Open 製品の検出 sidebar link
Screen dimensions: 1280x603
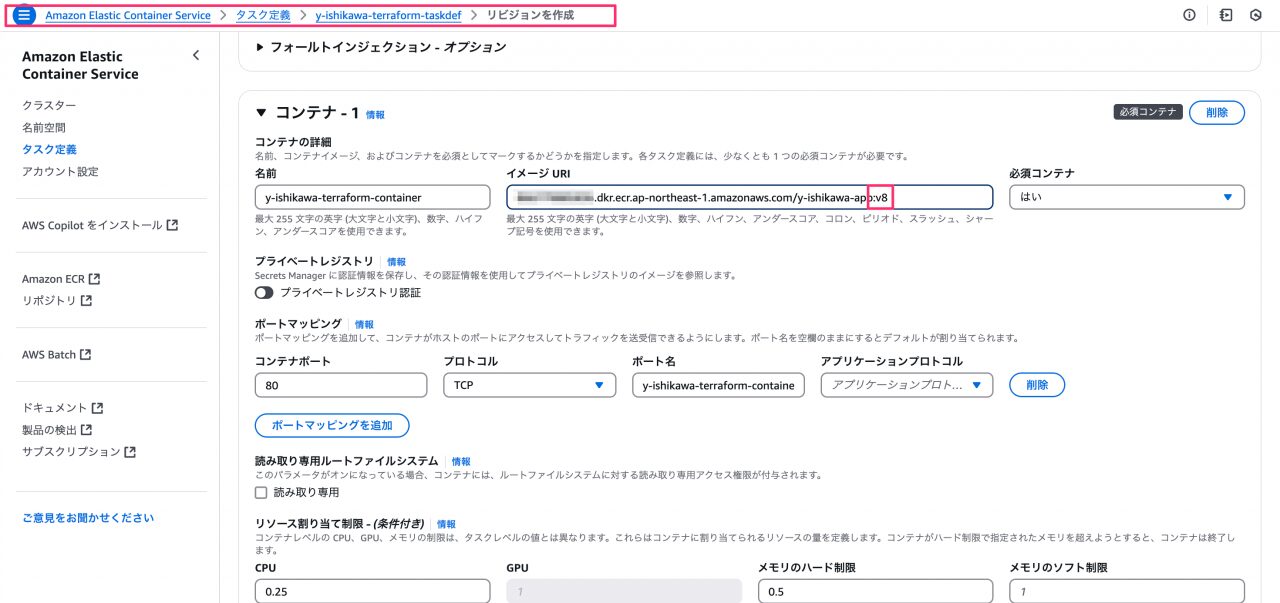(49, 430)
